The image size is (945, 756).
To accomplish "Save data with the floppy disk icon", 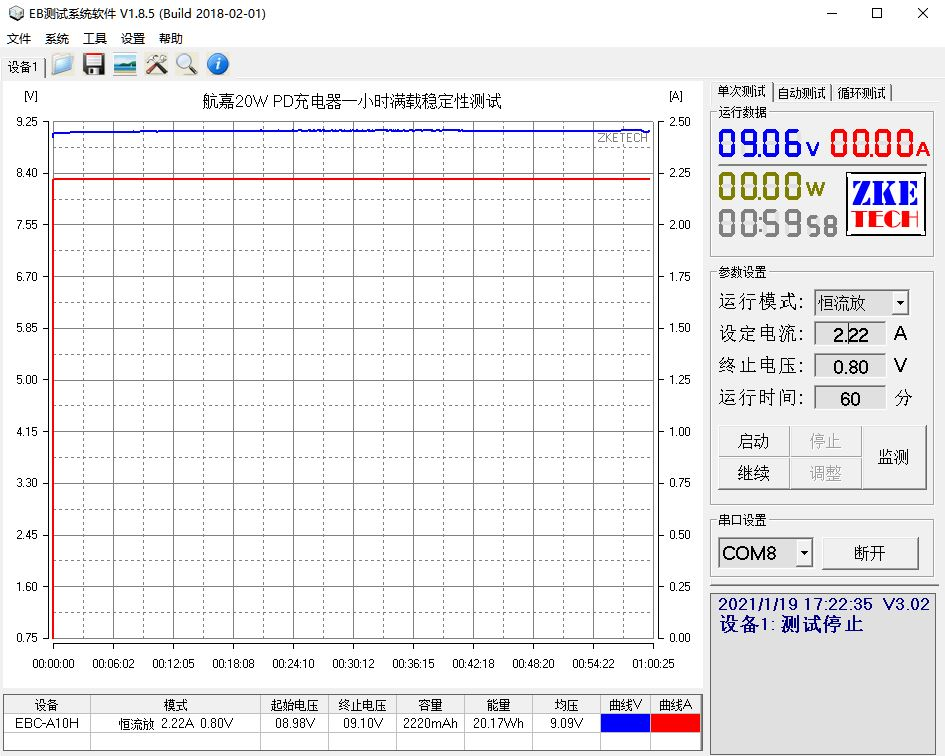I will [x=93, y=64].
